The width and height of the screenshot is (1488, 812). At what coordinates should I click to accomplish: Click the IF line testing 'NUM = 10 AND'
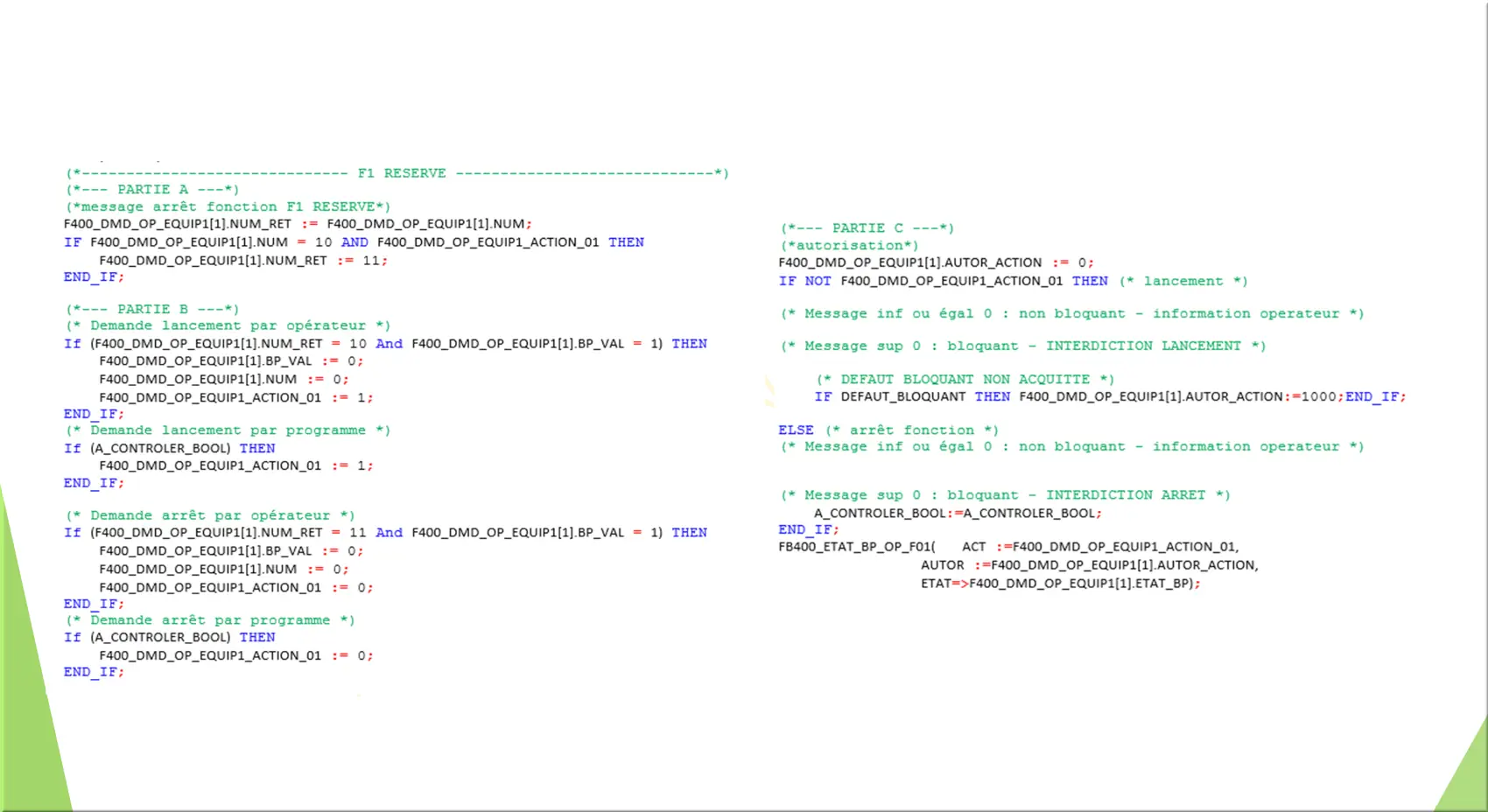pos(354,242)
